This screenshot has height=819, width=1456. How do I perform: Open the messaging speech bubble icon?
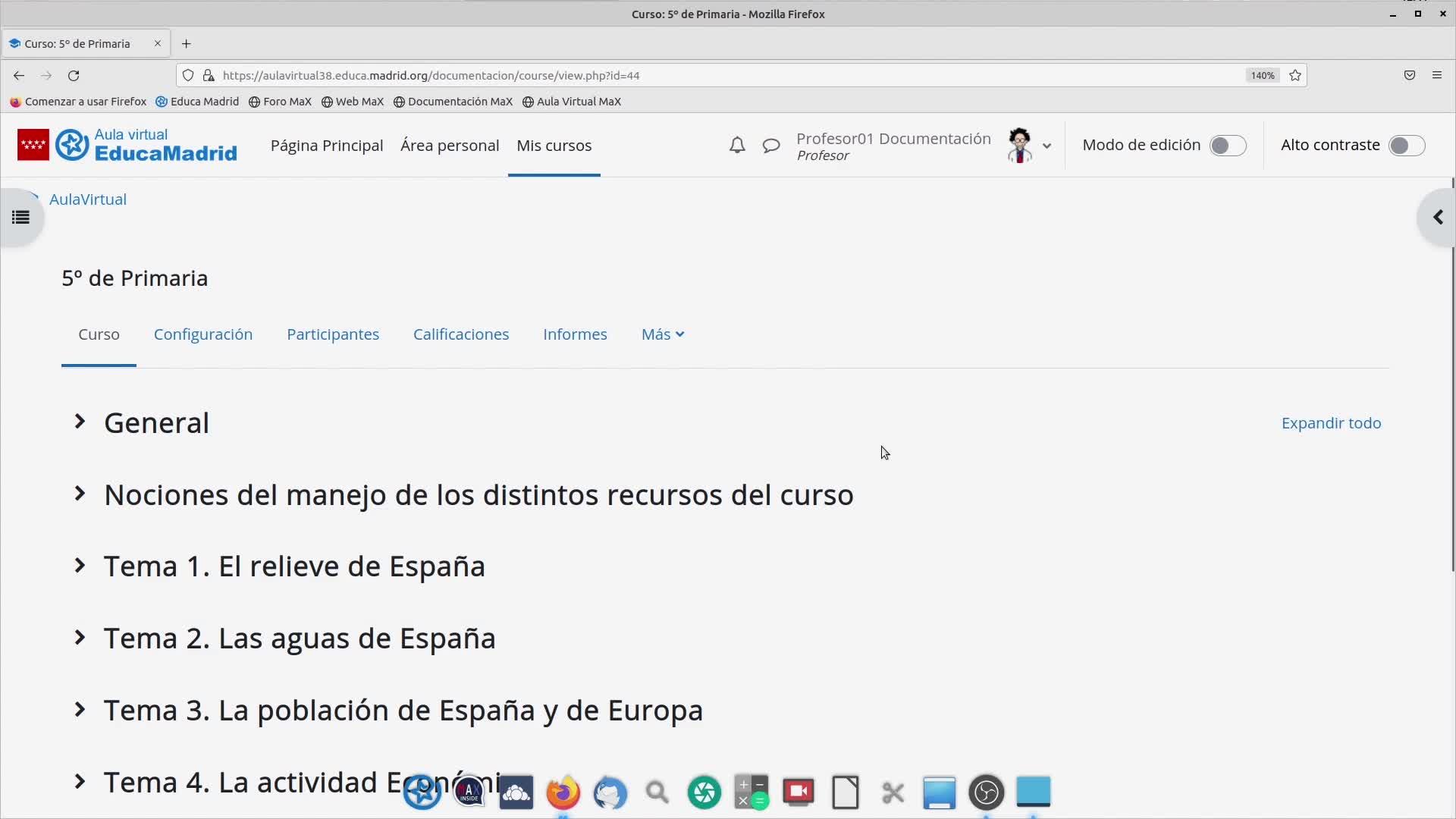pyautogui.click(x=770, y=145)
